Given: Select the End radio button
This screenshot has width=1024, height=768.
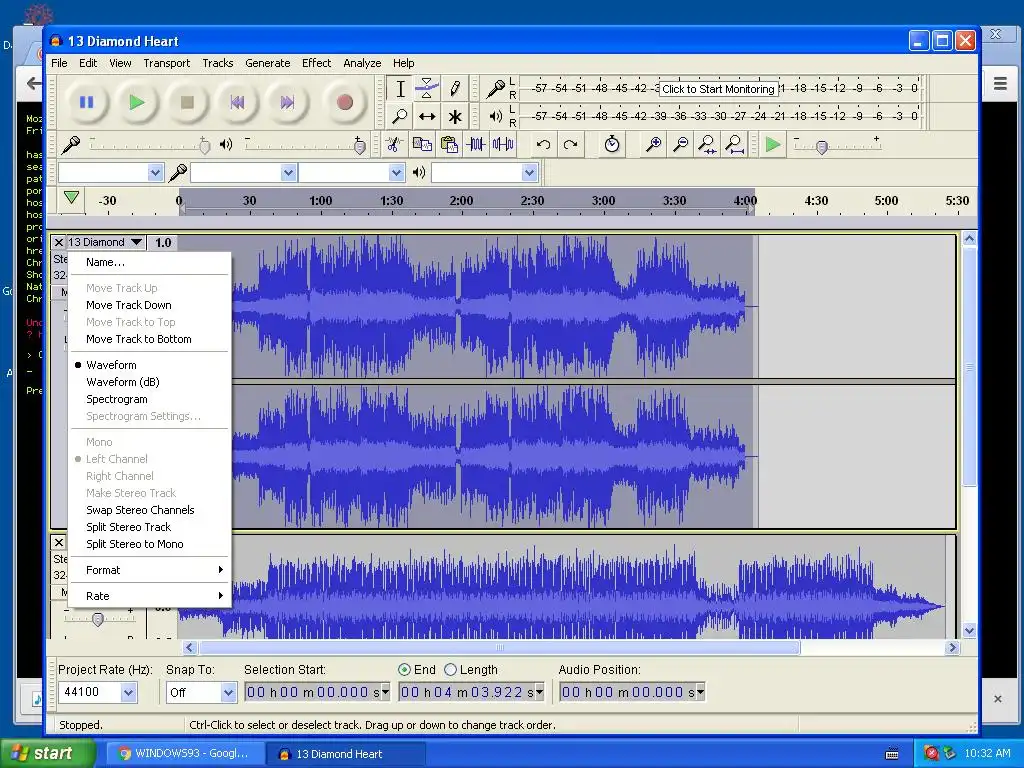Looking at the screenshot, I should point(404,670).
